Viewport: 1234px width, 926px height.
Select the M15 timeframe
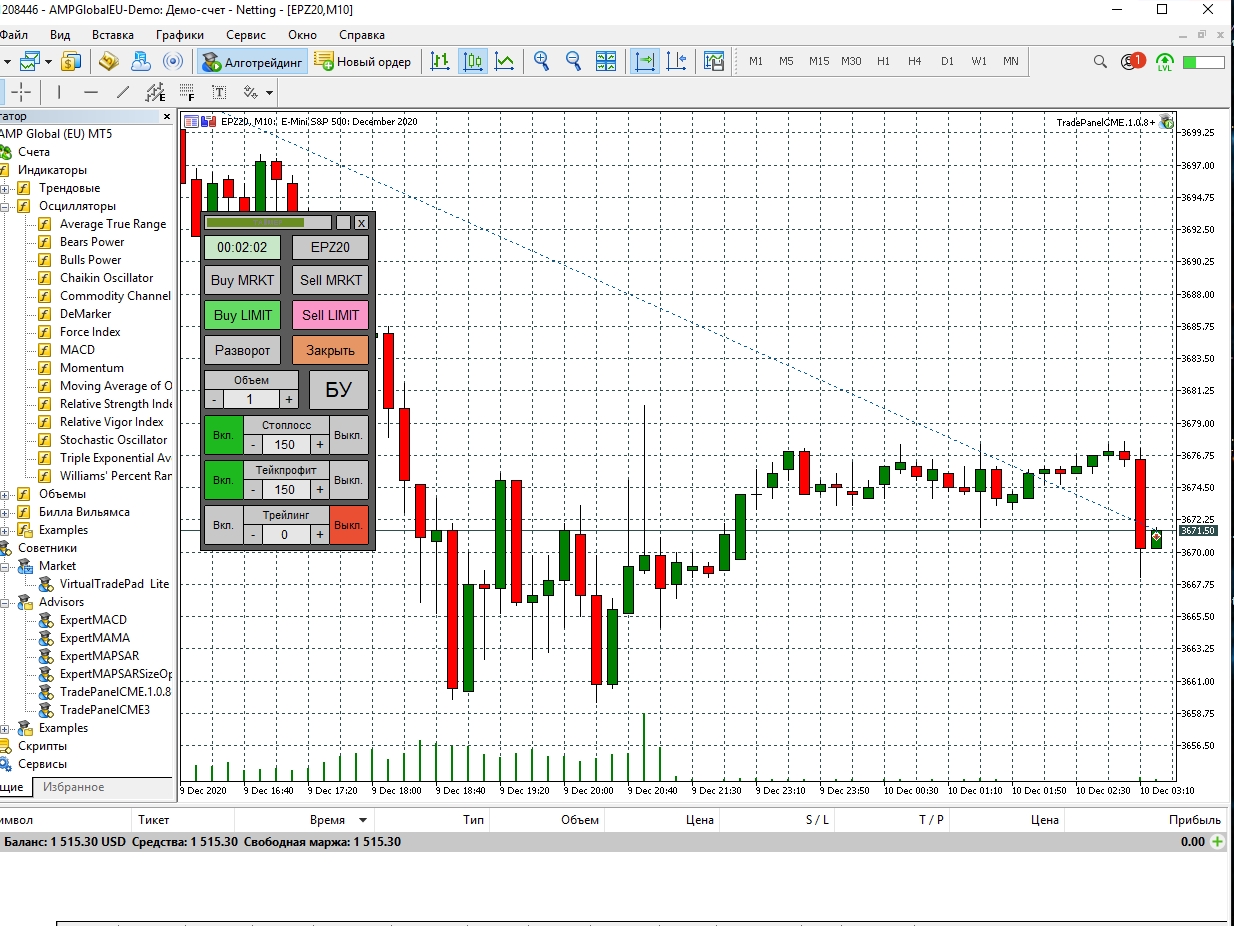819,61
